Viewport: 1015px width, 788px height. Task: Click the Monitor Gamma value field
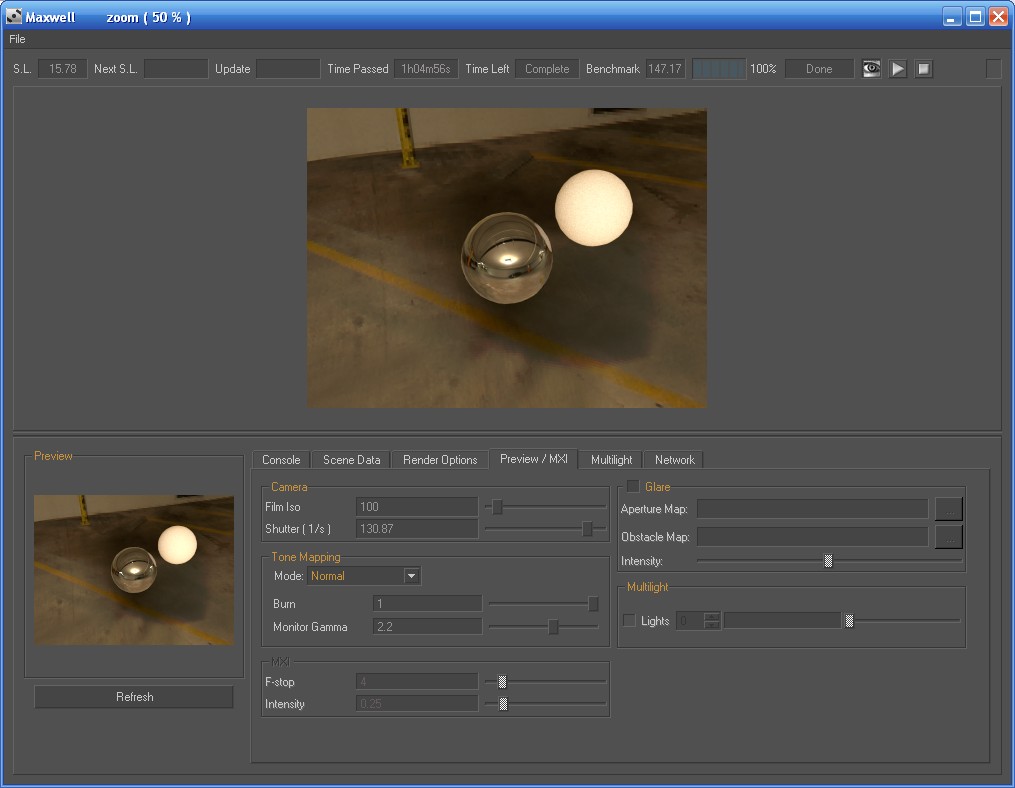point(427,627)
